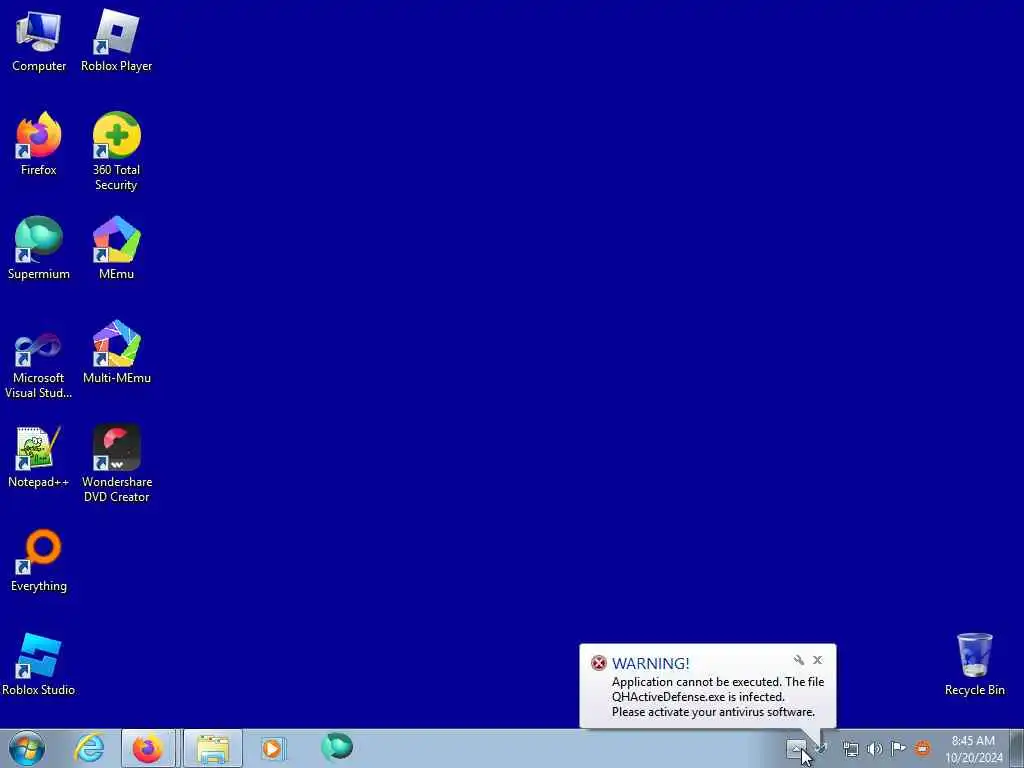Select the Roblox Player shortcut
The height and width of the screenshot is (768, 1024).
tap(116, 40)
